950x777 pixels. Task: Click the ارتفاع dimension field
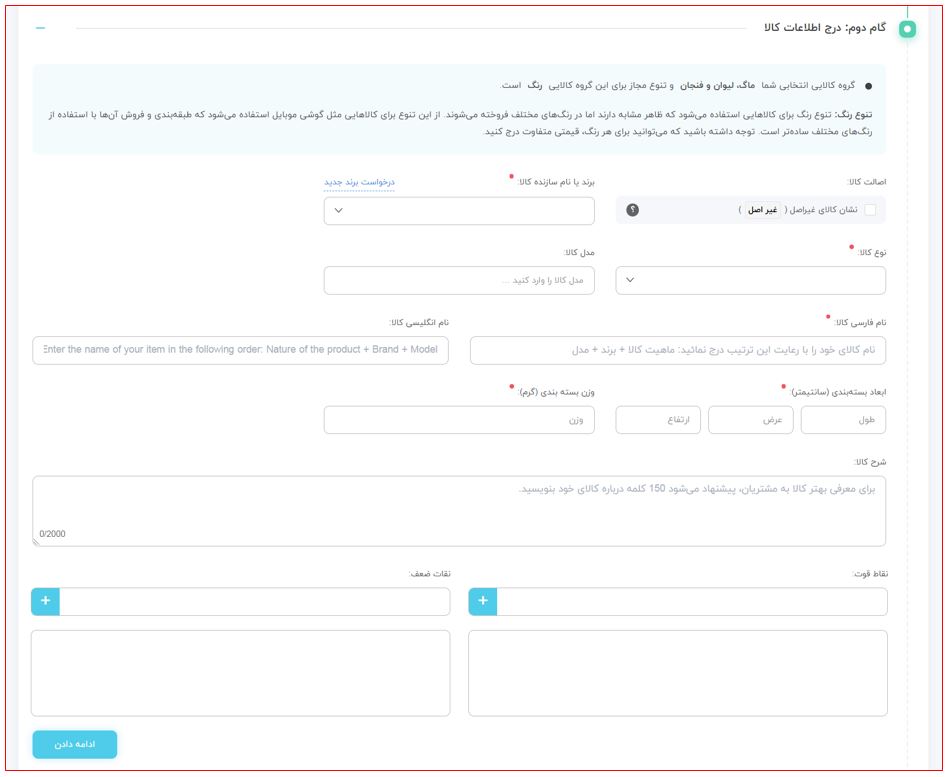657,420
